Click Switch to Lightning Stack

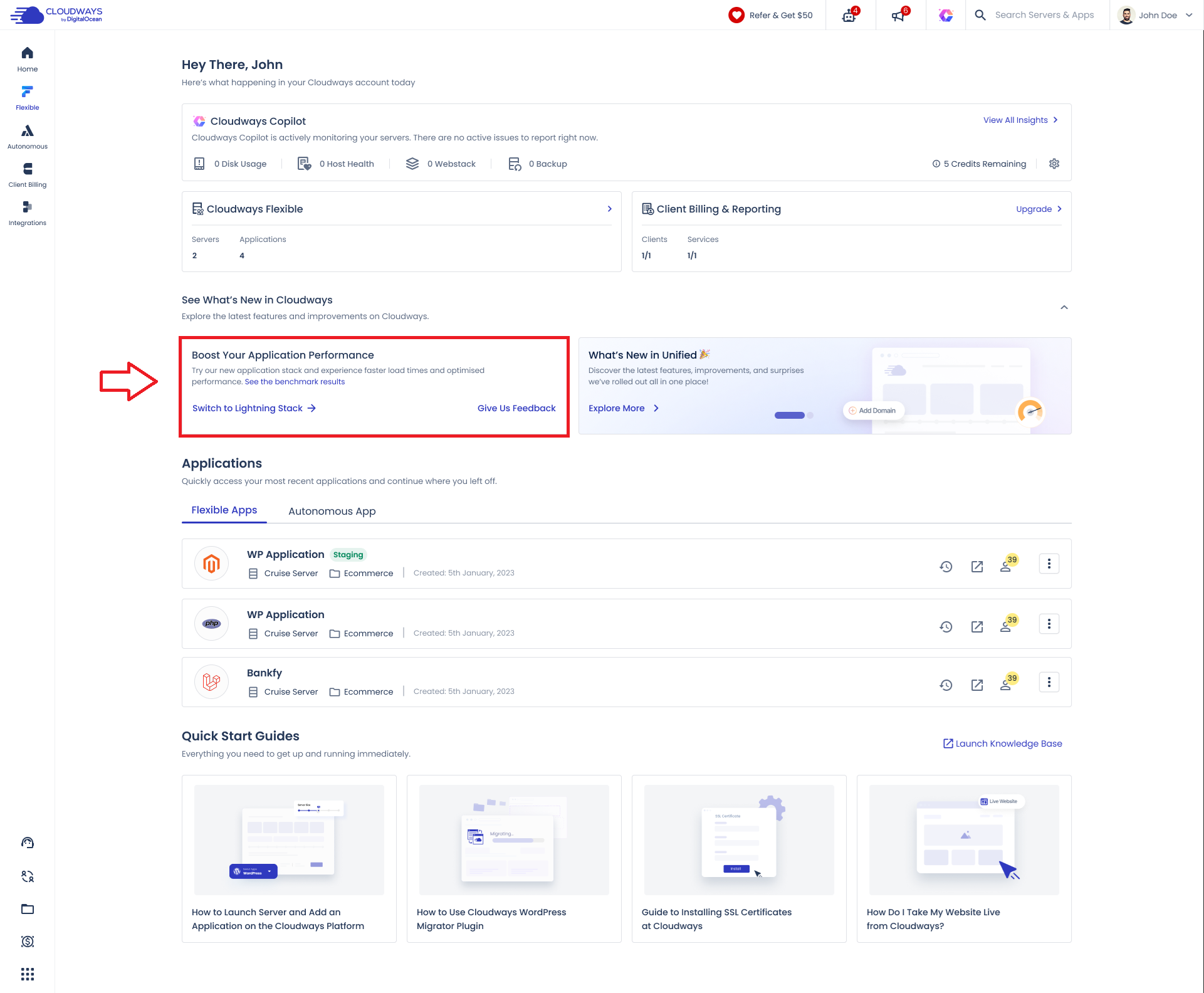(x=254, y=408)
